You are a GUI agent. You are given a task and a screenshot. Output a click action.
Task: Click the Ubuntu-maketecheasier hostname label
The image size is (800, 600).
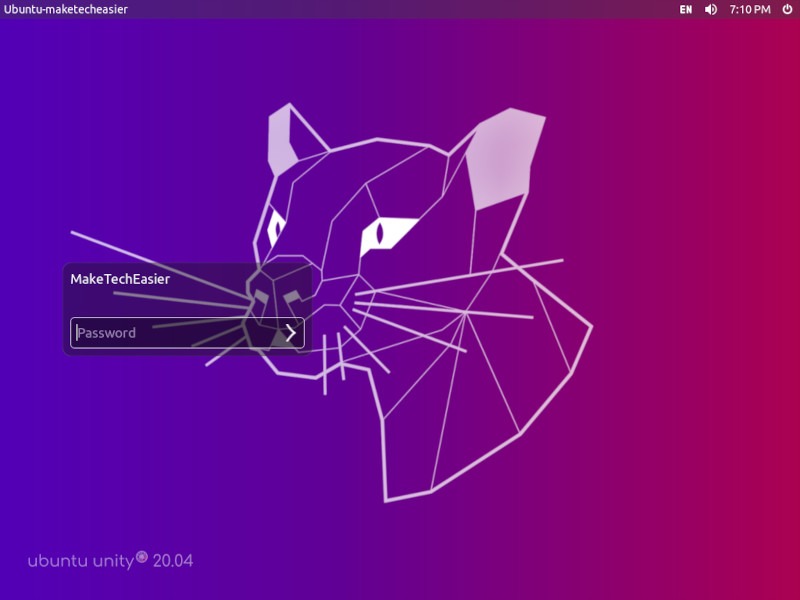[64, 8]
